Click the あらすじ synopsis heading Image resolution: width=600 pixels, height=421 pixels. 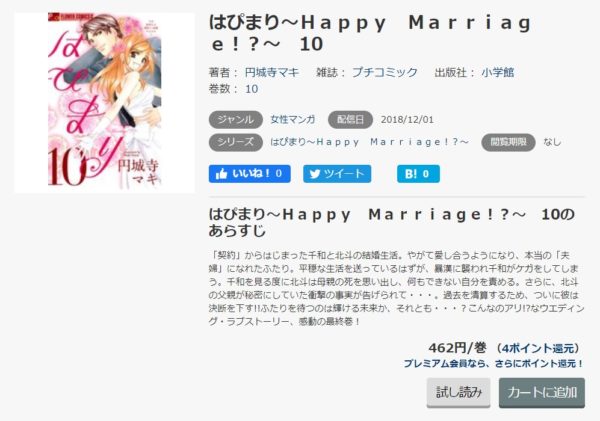[x=237, y=231]
